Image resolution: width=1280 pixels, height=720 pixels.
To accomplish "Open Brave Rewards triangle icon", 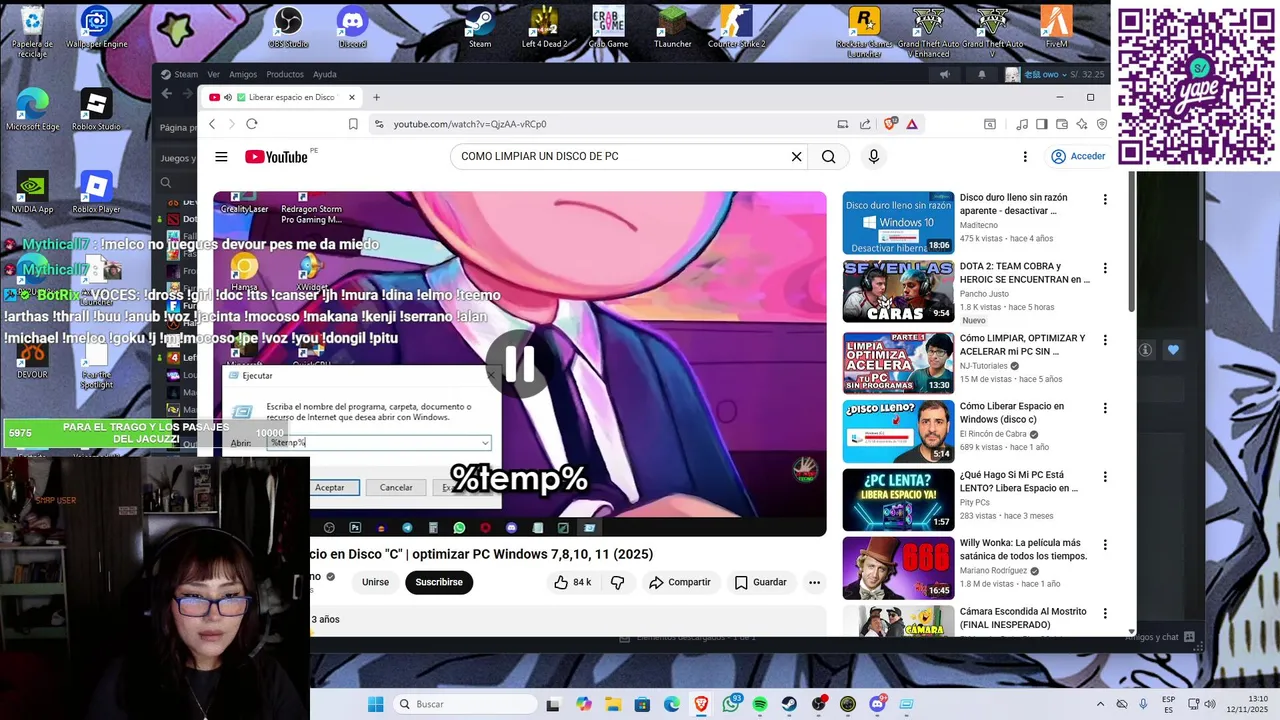I will pos(912,124).
